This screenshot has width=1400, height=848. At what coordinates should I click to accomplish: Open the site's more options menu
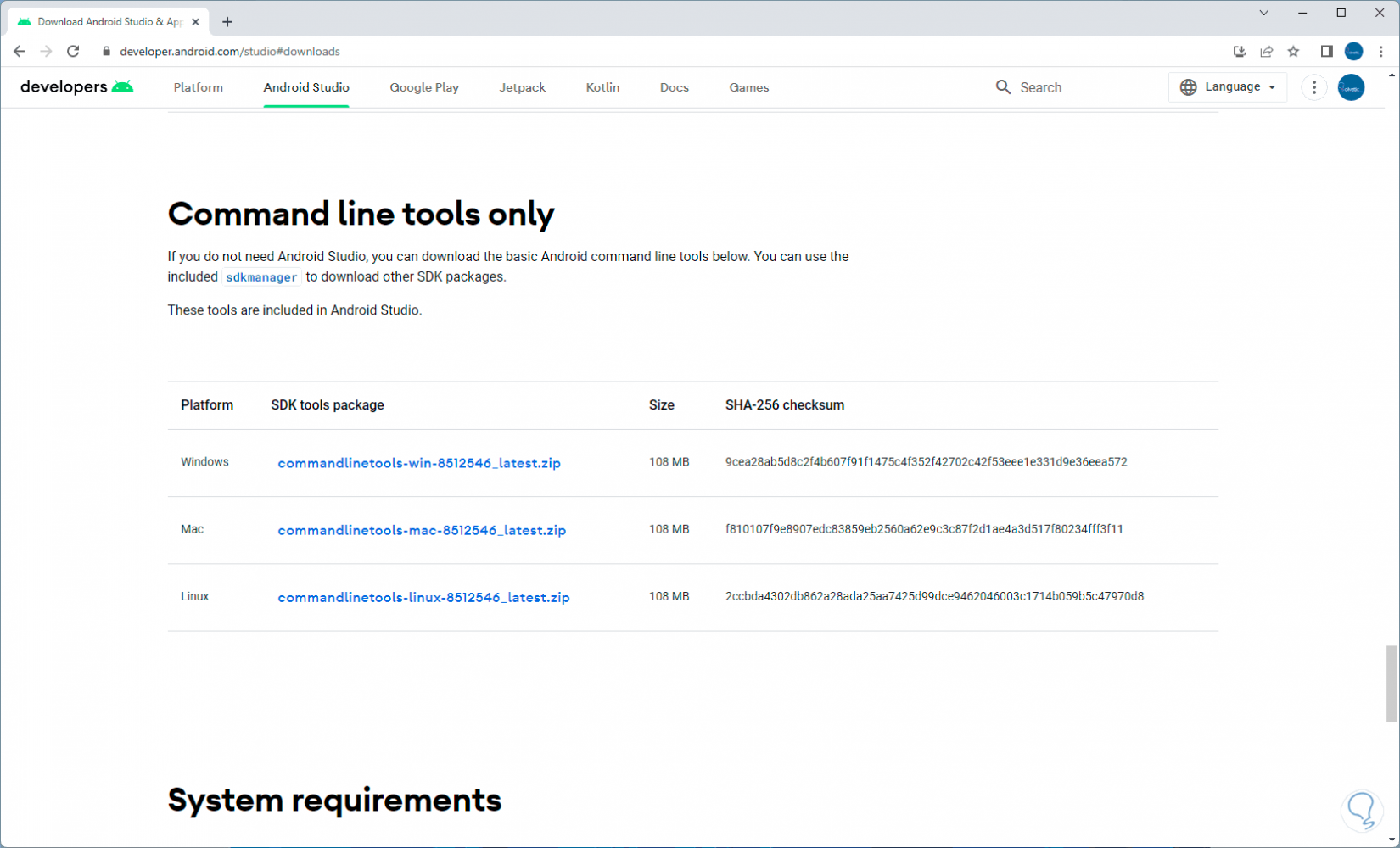point(1313,87)
